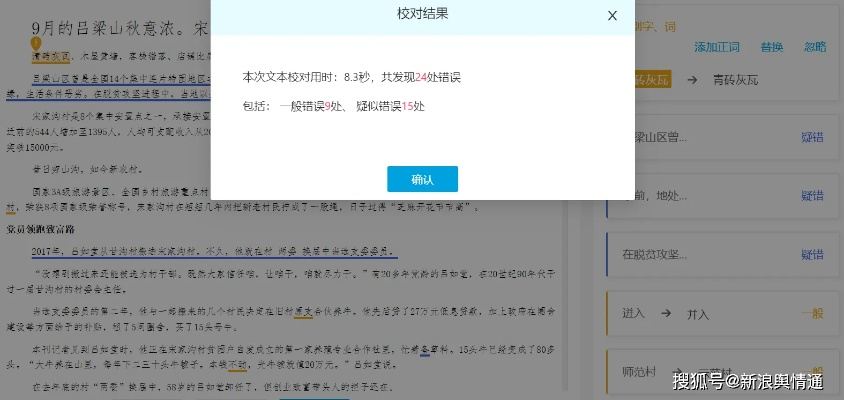Click 疑错 label on 在脱贫攻坚 card

[x=811, y=254]
